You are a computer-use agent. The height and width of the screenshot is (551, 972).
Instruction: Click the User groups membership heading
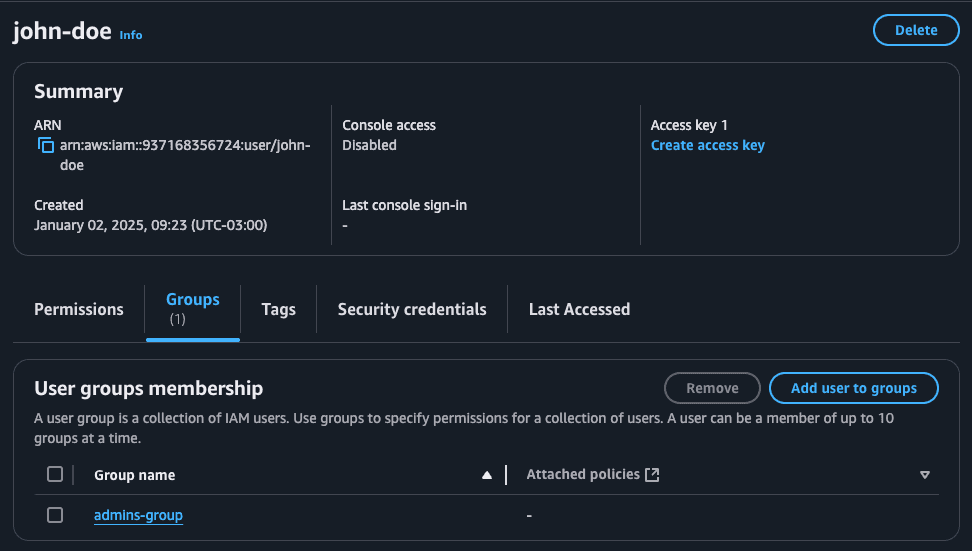pos(149,389)
